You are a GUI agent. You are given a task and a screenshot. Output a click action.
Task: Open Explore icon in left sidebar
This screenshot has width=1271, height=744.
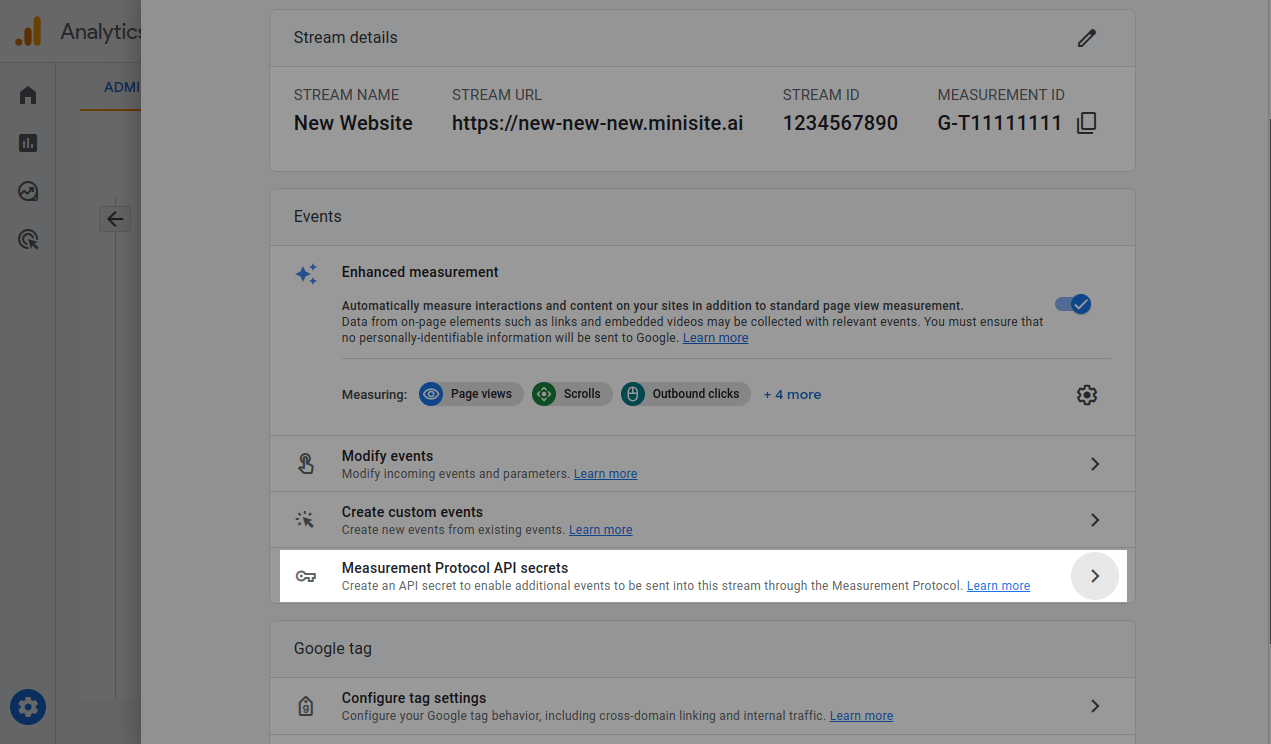coord(28,191)
